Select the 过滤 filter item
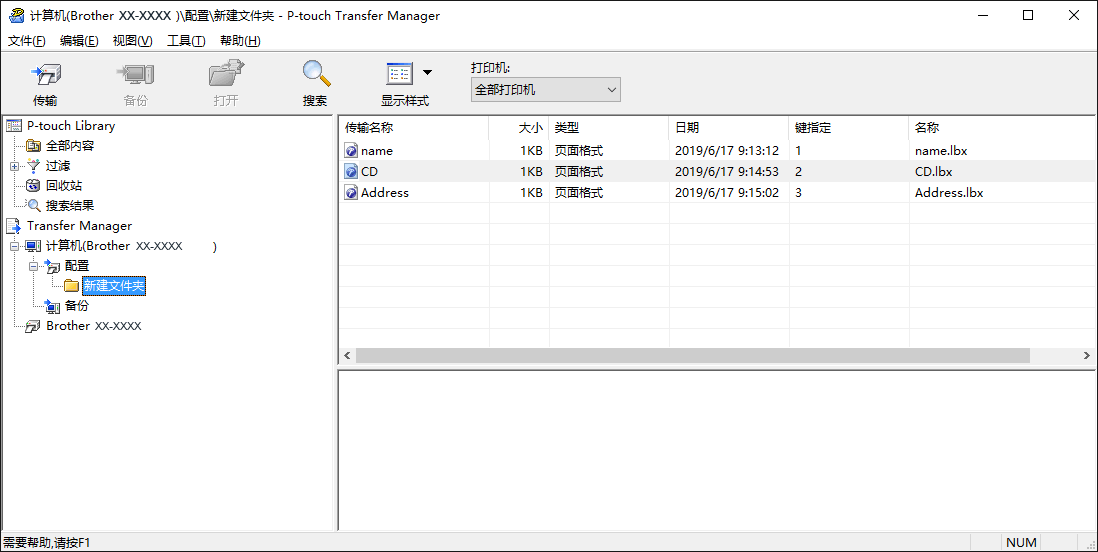Viewport: 1098px width, 552px height. tap(58, 166)
